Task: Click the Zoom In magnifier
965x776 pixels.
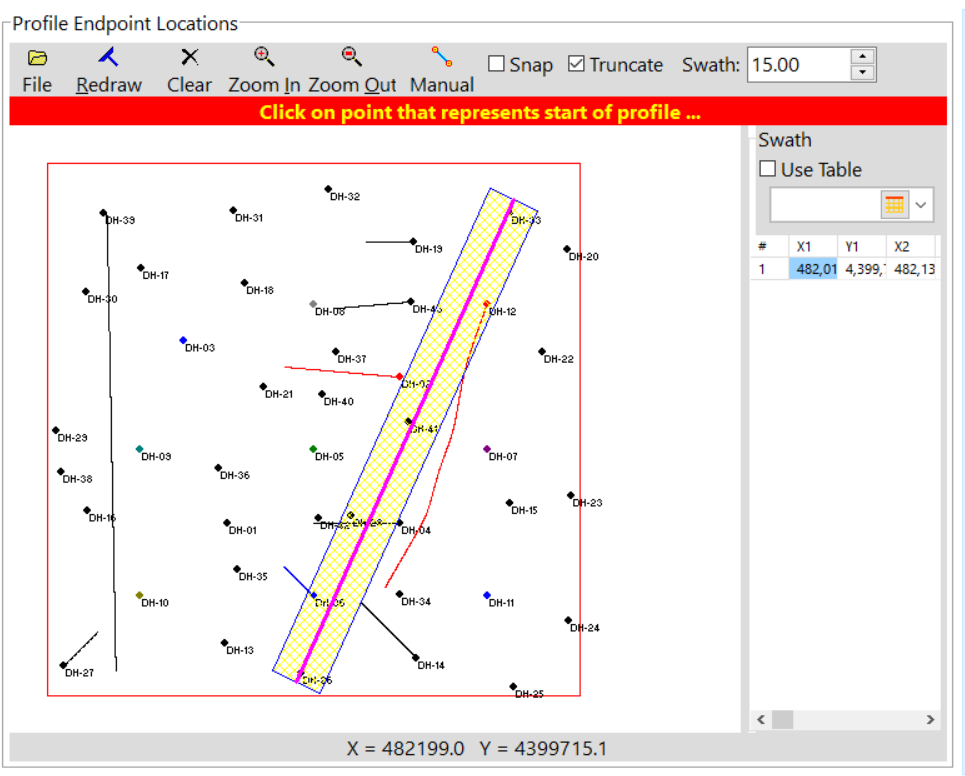Action: click(264, 57)
